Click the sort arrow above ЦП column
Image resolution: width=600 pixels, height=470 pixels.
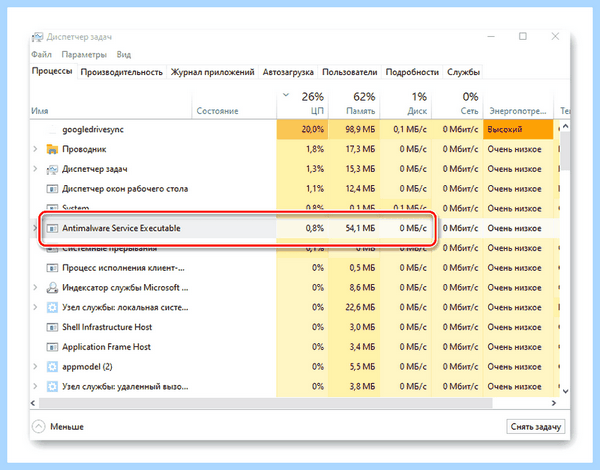(x=286, y=95)
